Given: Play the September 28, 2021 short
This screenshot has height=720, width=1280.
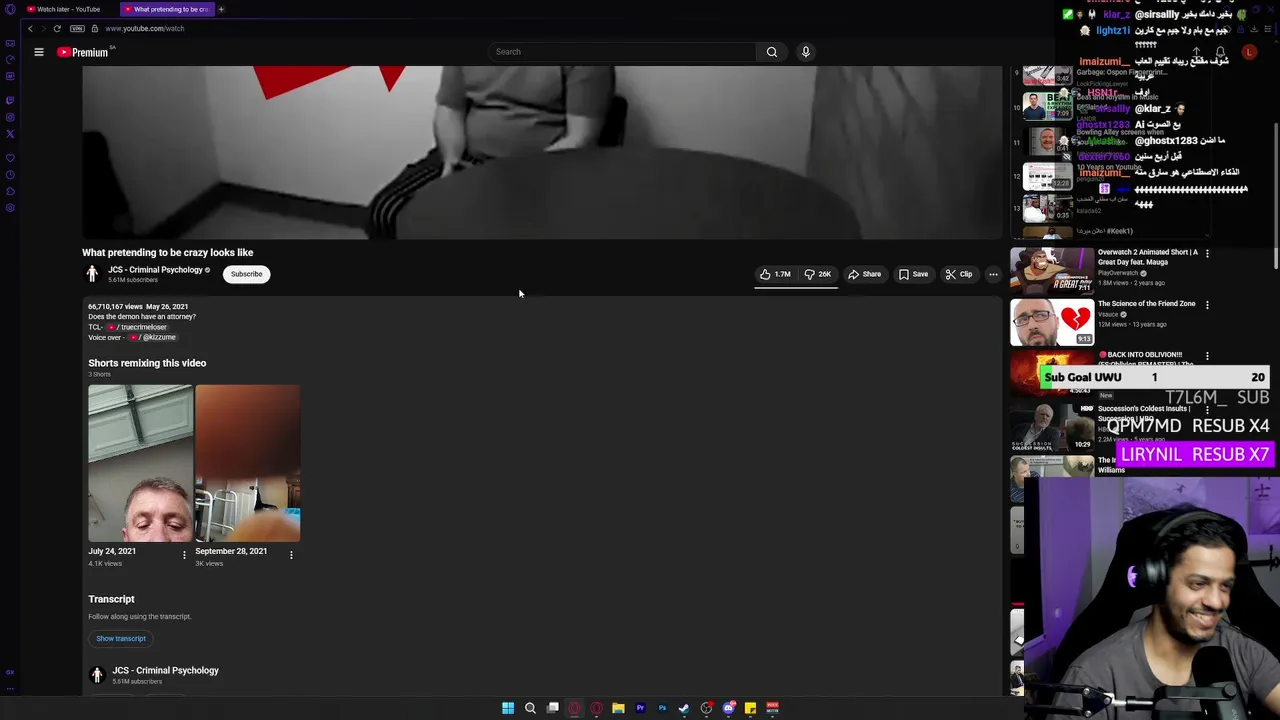Looking at the screenshot, I should (247, 463).
